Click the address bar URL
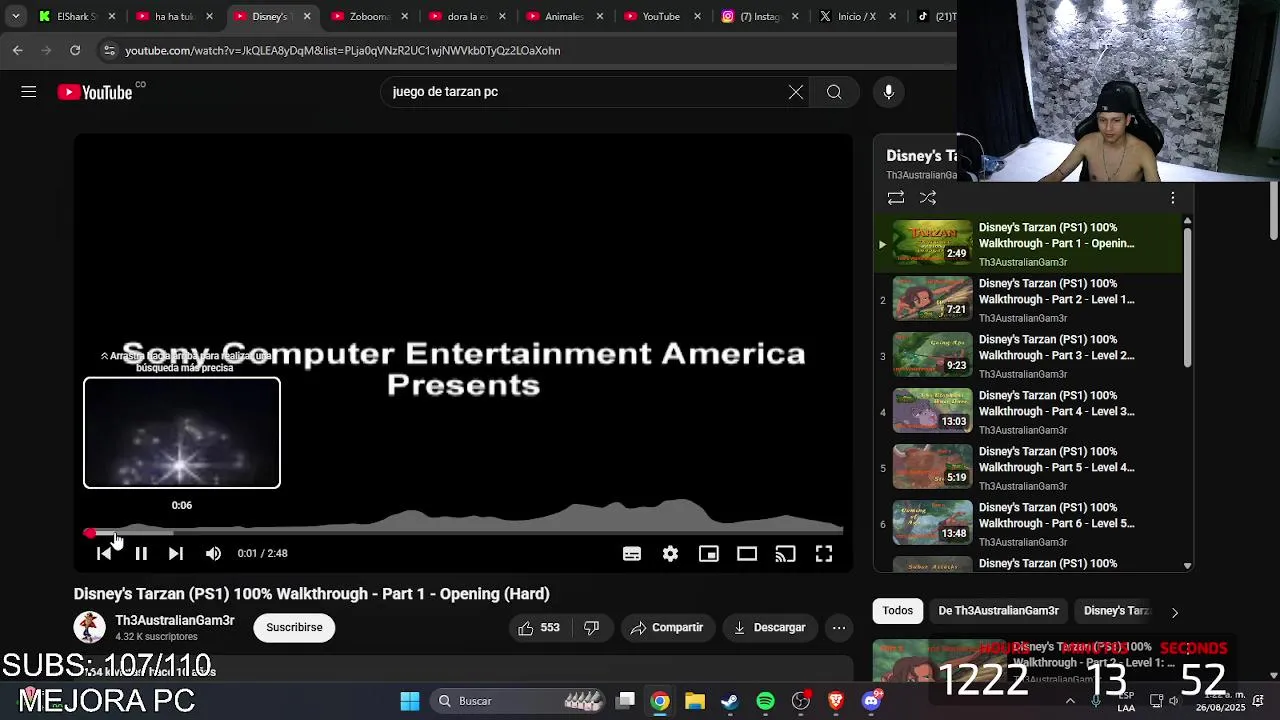 coord(342,50)
